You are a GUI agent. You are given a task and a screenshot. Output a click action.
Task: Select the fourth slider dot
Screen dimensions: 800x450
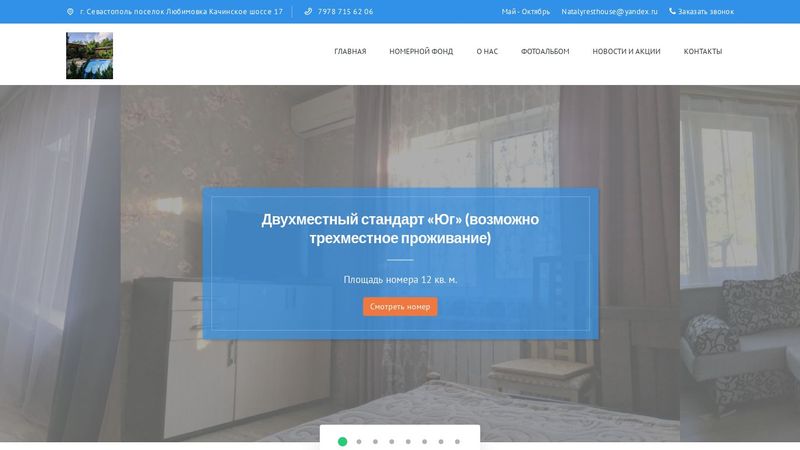[x=391, y=441]
